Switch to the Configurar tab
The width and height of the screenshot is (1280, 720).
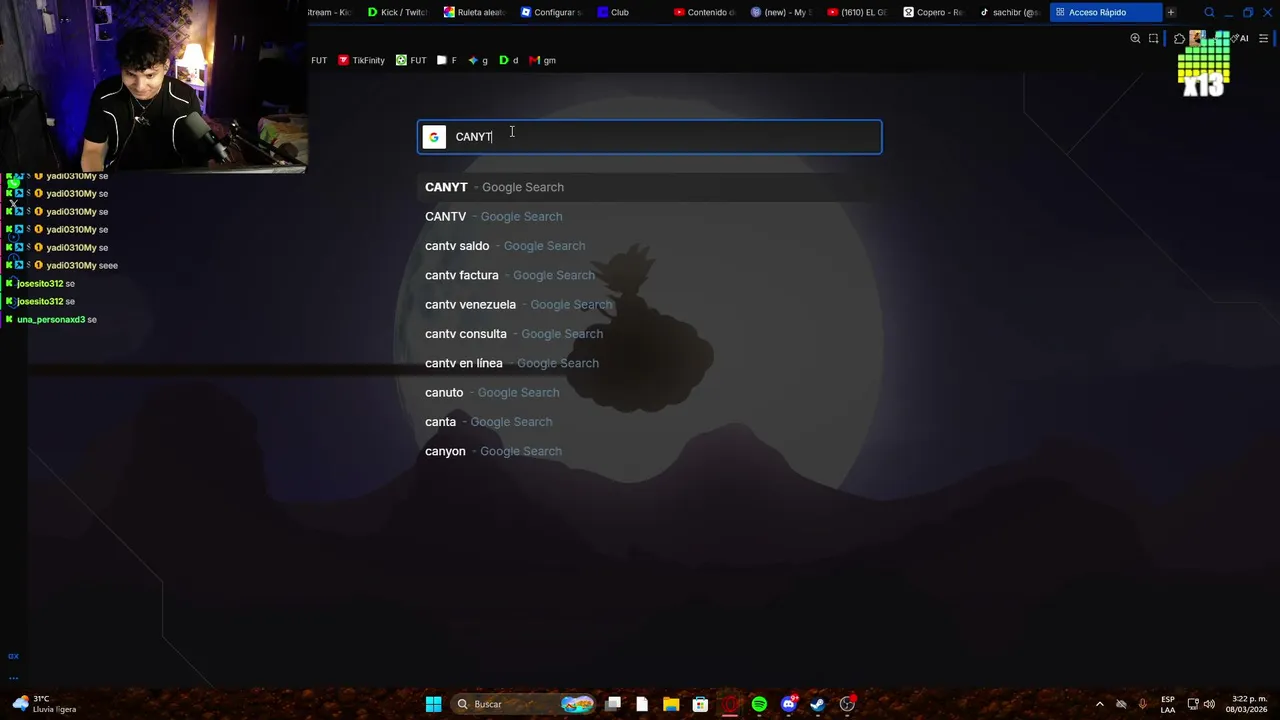click(551, 12)
